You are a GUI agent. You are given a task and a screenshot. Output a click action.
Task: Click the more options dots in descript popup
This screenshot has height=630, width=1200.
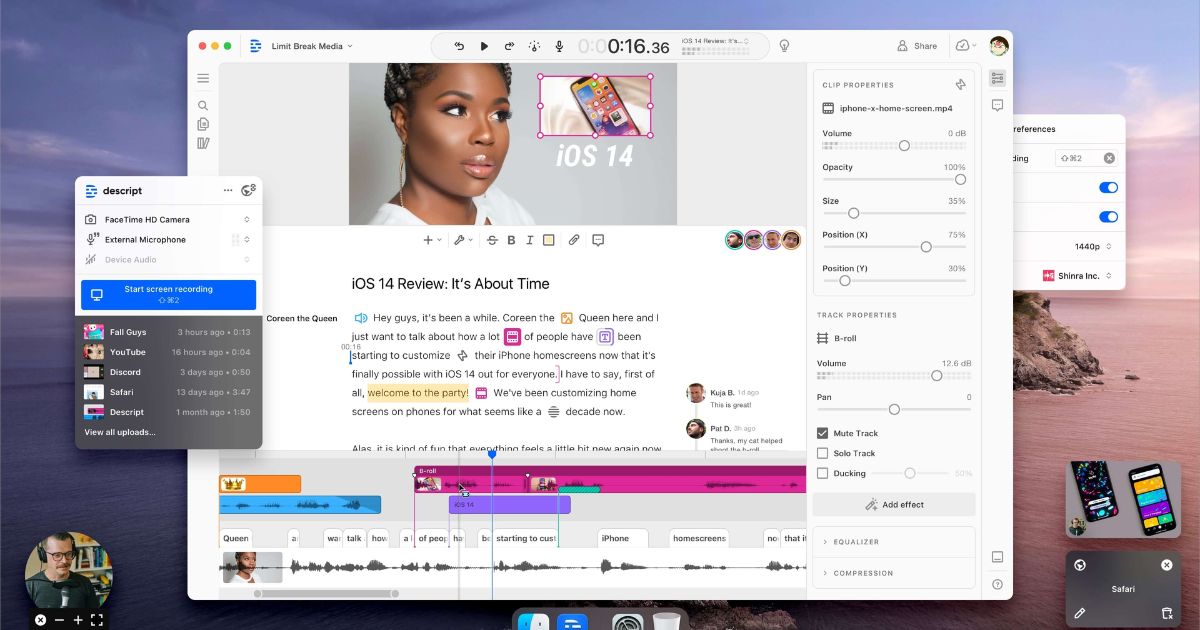[228, 190]
